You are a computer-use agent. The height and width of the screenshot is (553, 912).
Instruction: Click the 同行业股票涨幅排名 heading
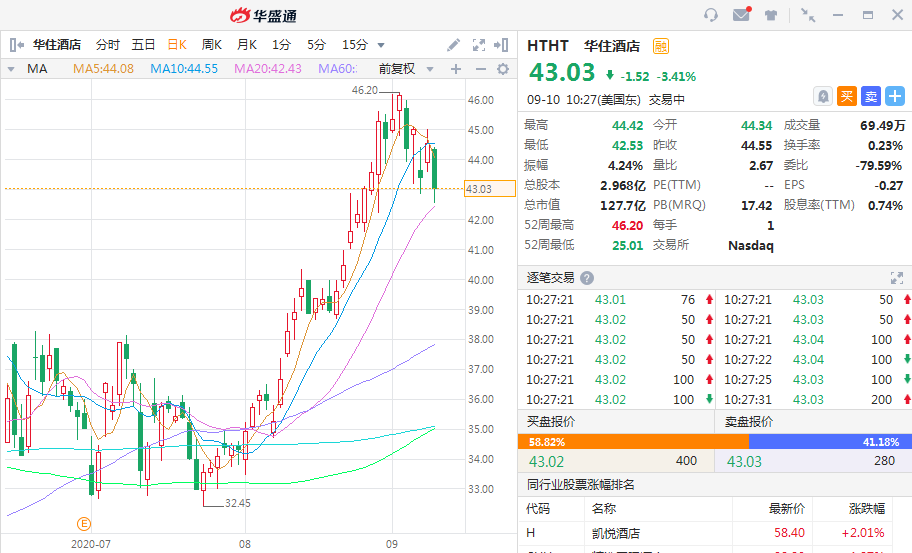[580, 484]
